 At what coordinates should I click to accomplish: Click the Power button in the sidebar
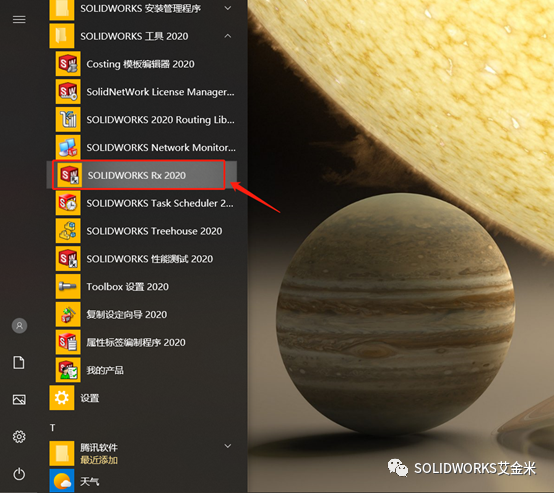pyautogui.click(x=19, y=474)
